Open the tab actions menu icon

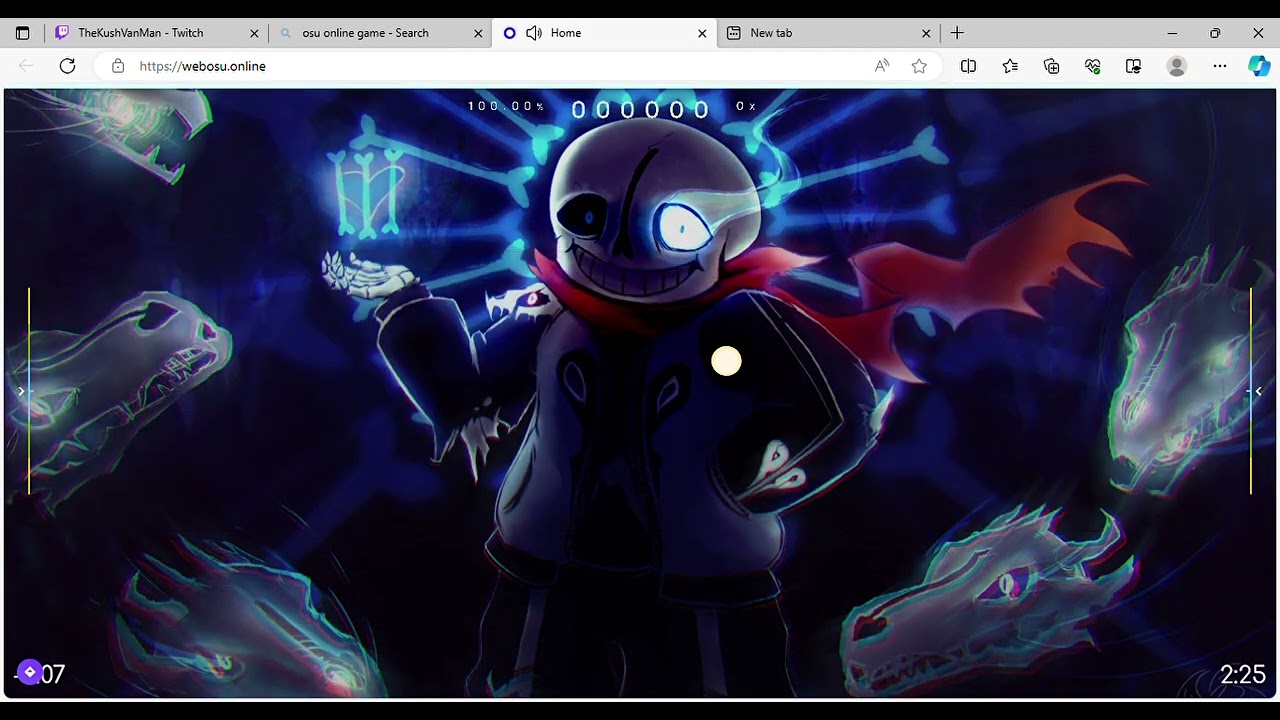tap(22, 33)
